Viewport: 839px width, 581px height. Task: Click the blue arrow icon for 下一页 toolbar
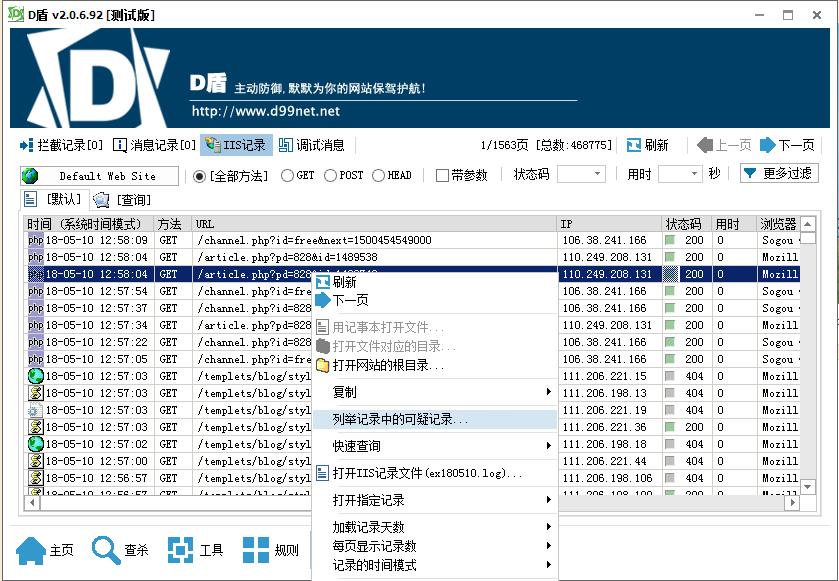767,145
